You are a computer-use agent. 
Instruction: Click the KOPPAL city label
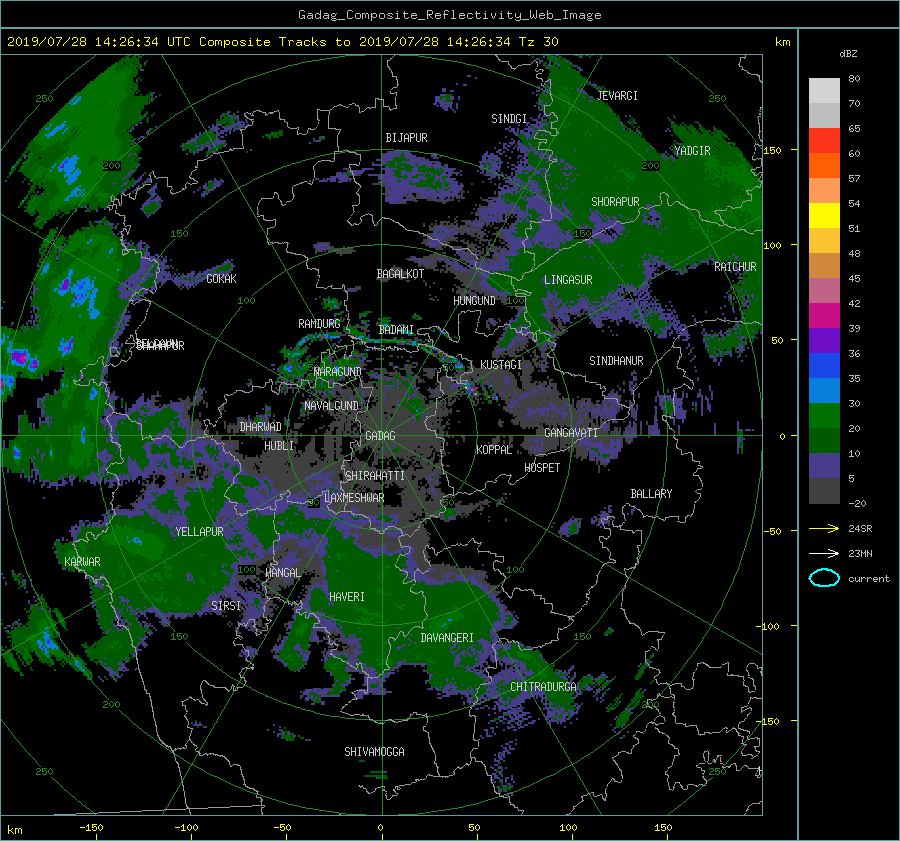(x=494, y=450)
